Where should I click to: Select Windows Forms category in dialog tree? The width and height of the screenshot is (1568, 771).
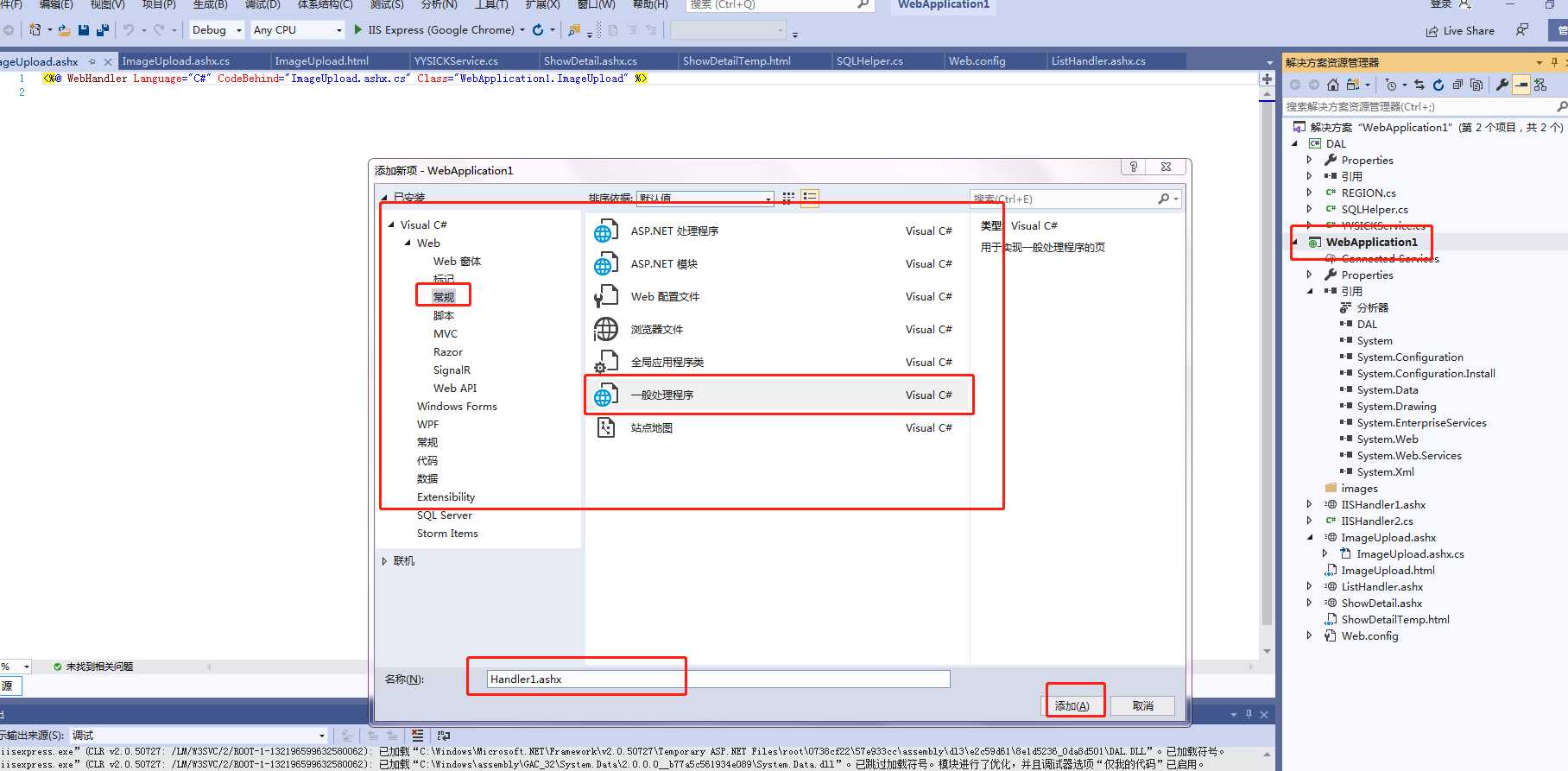[x=457, y=407]
